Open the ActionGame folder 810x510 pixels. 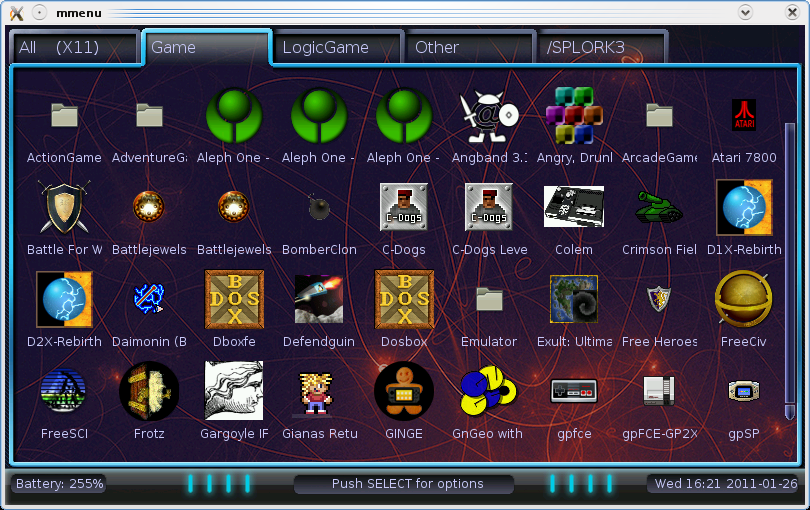[x=64, y=117]
